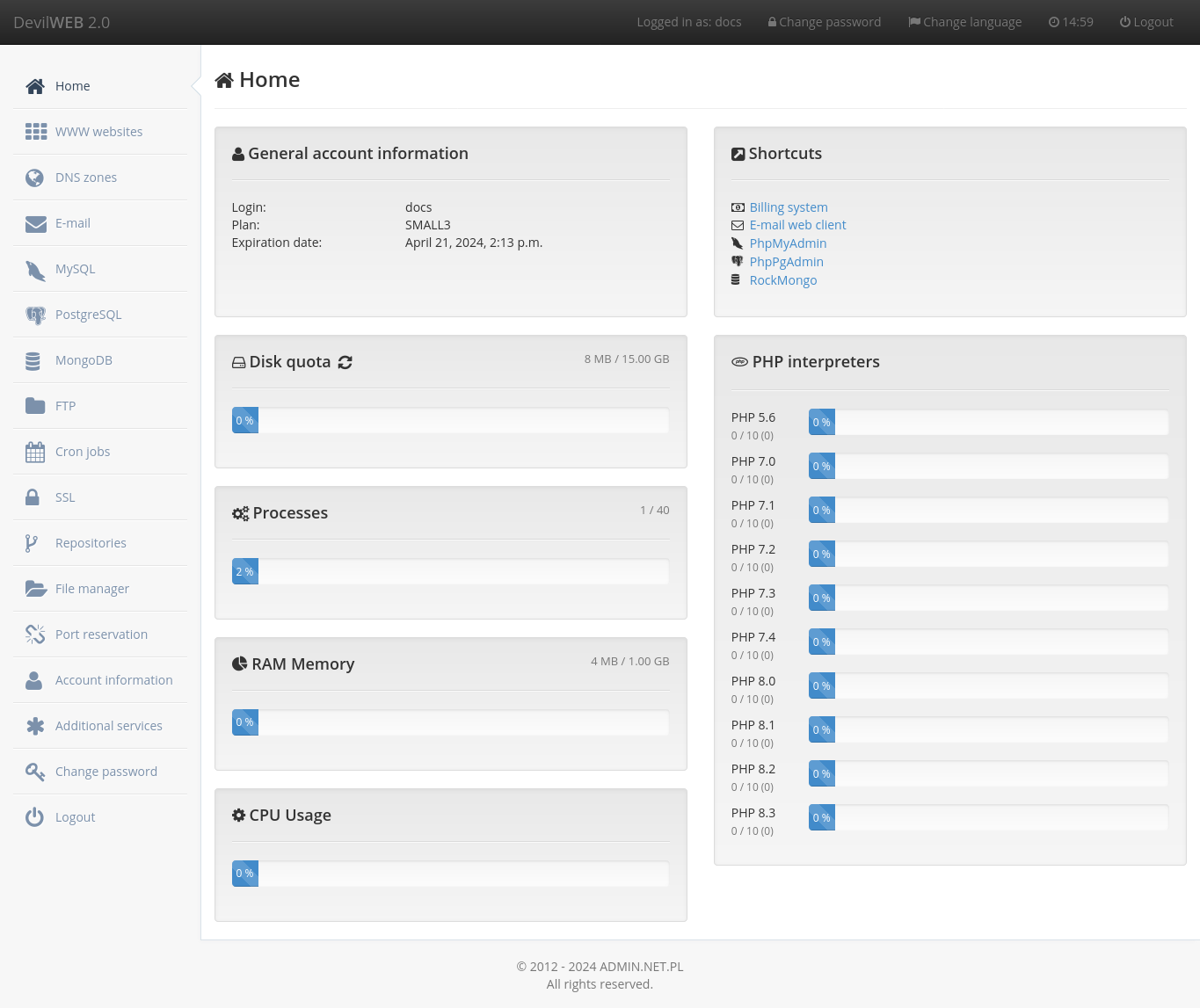Open WWW websites in the sidebar
This screenshot has width=1200, height=1008.
98,132
